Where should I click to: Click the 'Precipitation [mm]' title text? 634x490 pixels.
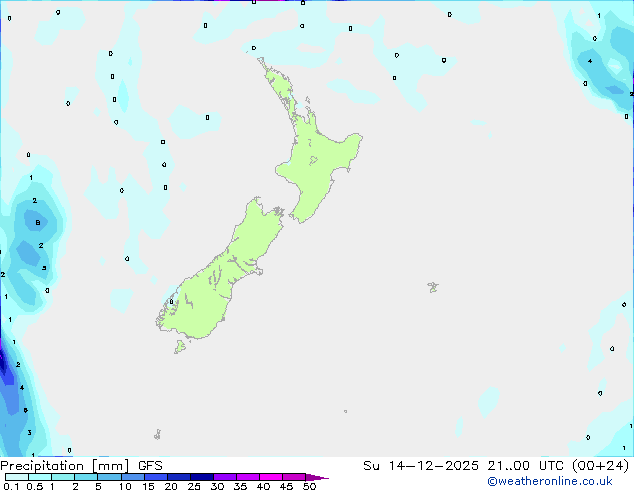coord(64,466)
